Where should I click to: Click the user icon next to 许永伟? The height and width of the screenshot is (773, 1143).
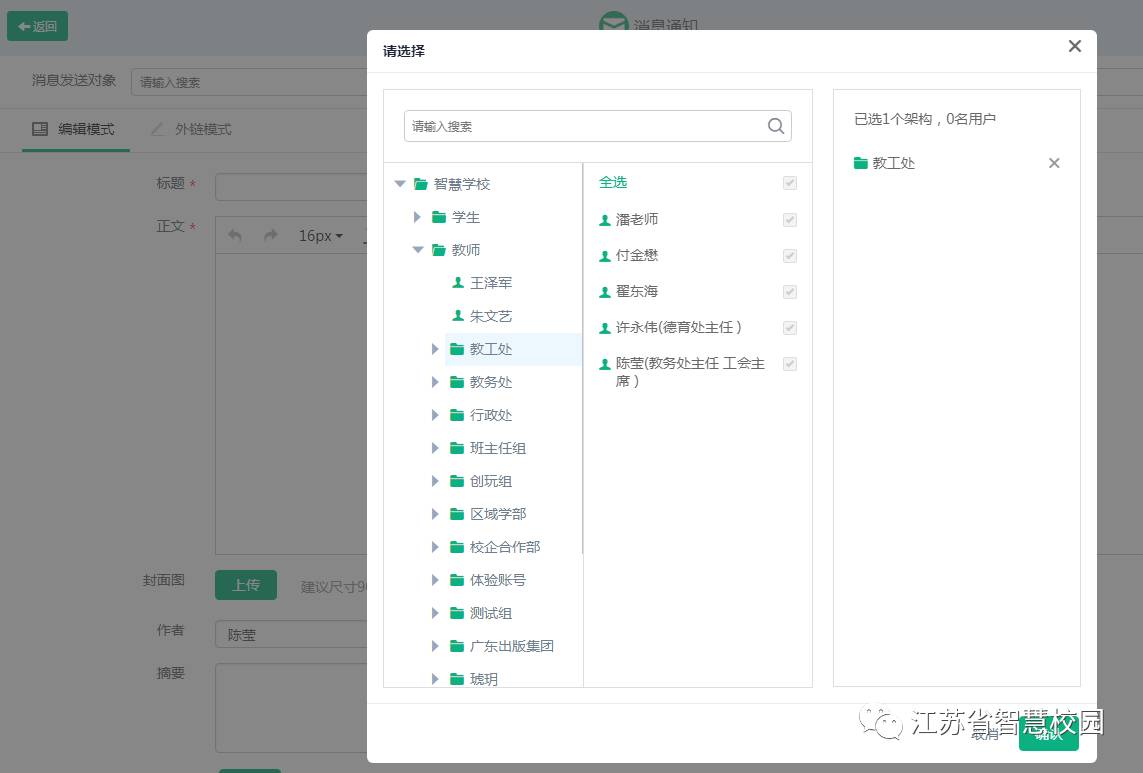[x=604, y=328]
